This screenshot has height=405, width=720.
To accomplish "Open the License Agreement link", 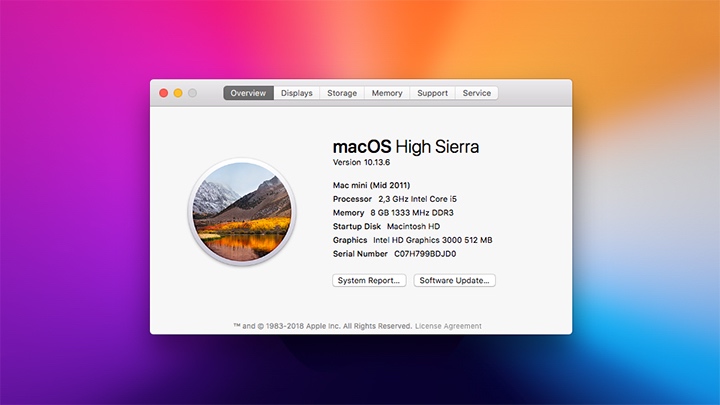I will 448,326.
